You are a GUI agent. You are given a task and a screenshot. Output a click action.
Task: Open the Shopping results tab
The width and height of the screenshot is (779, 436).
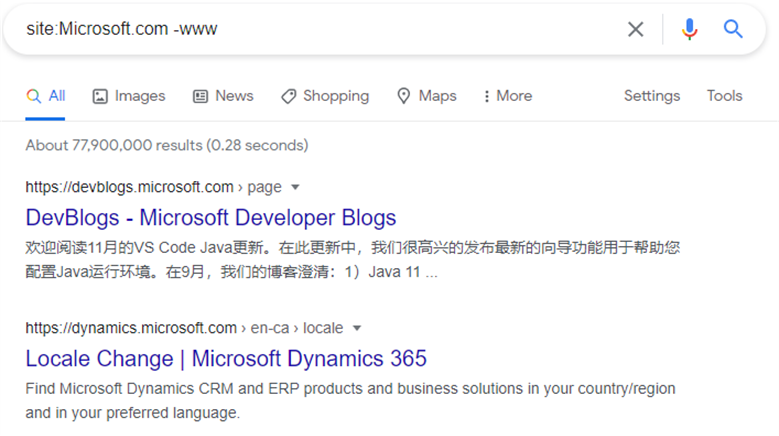[x=325, y=96]
